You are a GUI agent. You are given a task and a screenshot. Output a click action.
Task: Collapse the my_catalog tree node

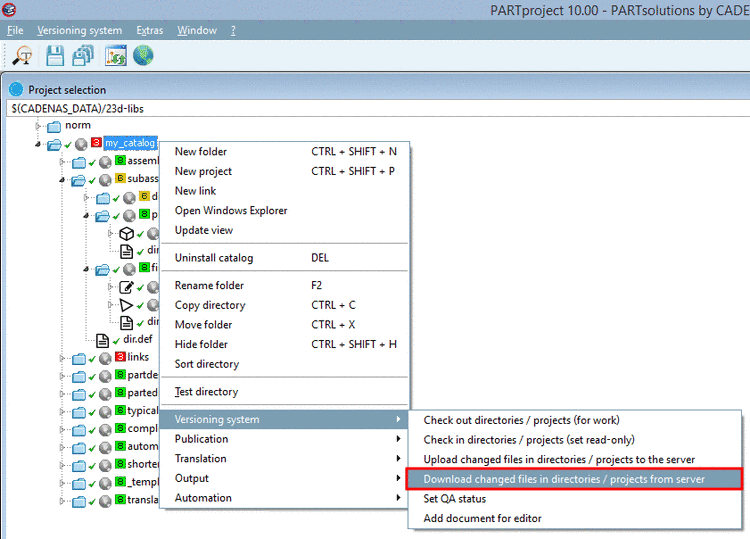38,144
